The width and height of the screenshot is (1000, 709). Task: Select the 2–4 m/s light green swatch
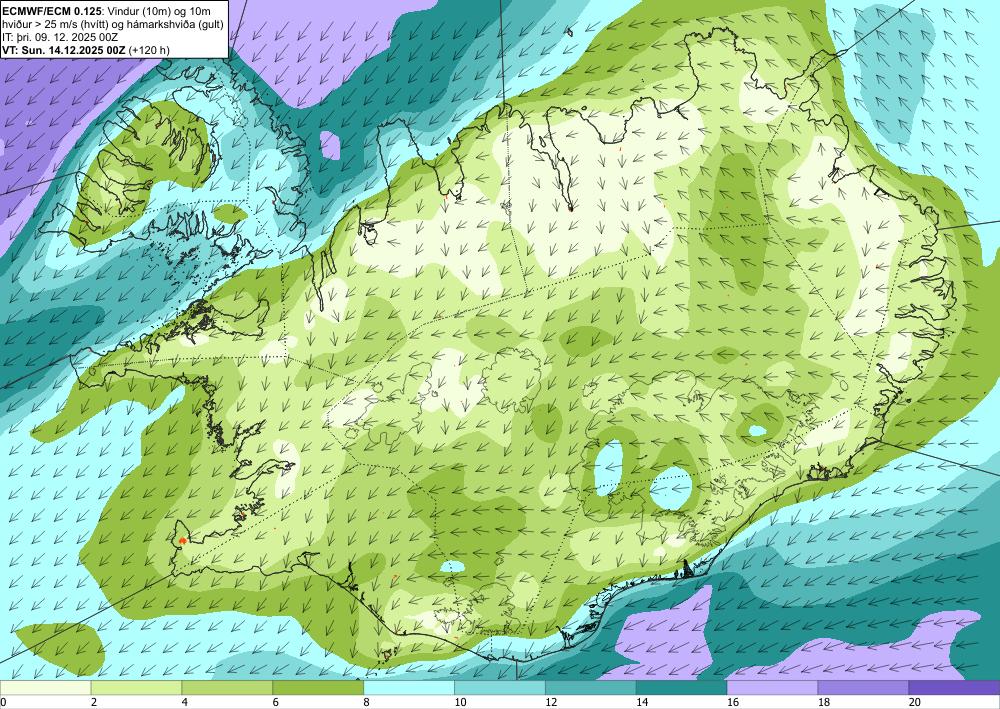pos(136,688)
